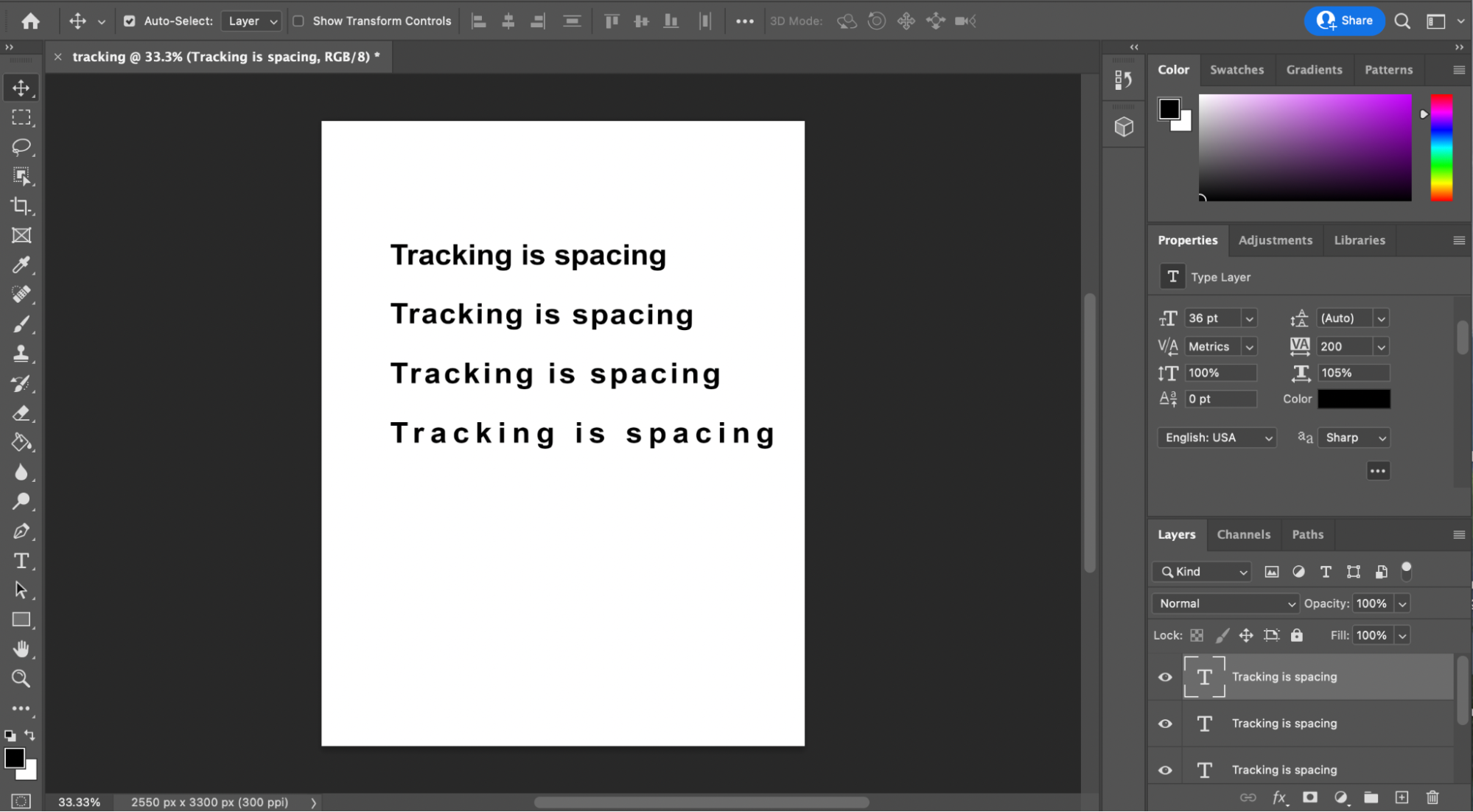1473x812 pixels.
Task: Select the Hand tool
Action: (21, 649)
